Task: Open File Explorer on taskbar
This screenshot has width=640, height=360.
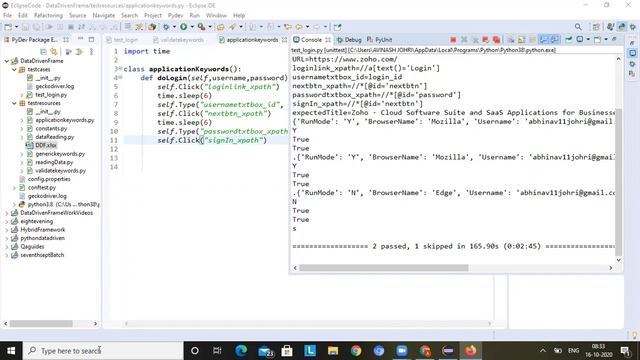Action: (x=333, y=351)
